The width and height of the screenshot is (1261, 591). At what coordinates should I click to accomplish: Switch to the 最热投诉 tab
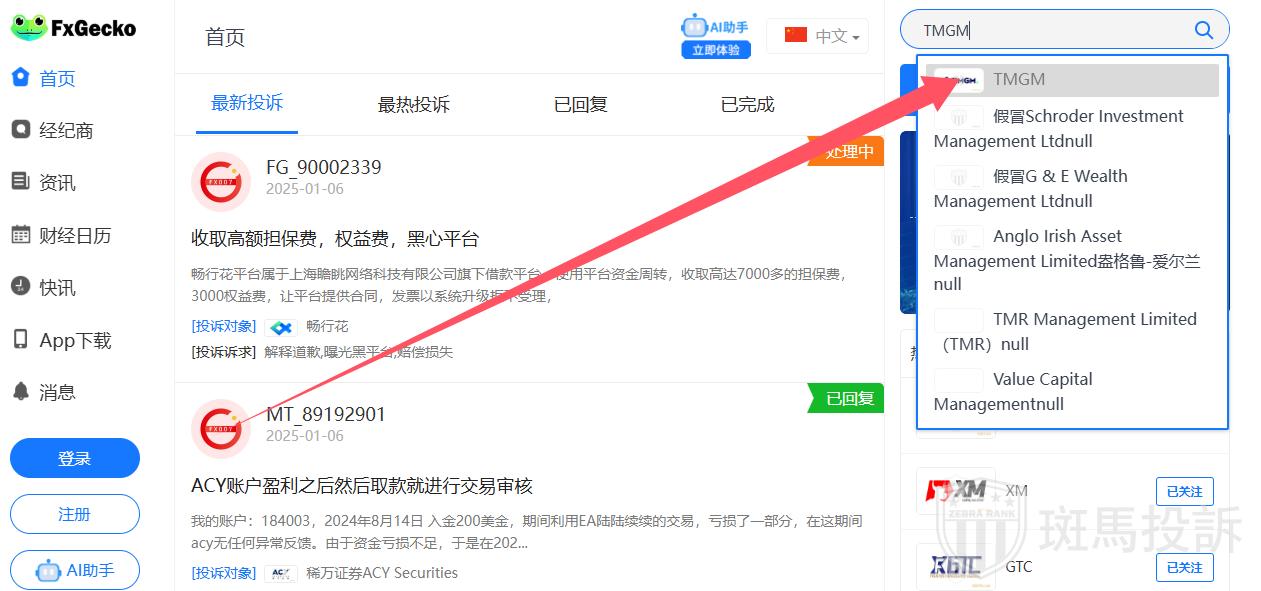pyautogui.click(x=413, y=104)
